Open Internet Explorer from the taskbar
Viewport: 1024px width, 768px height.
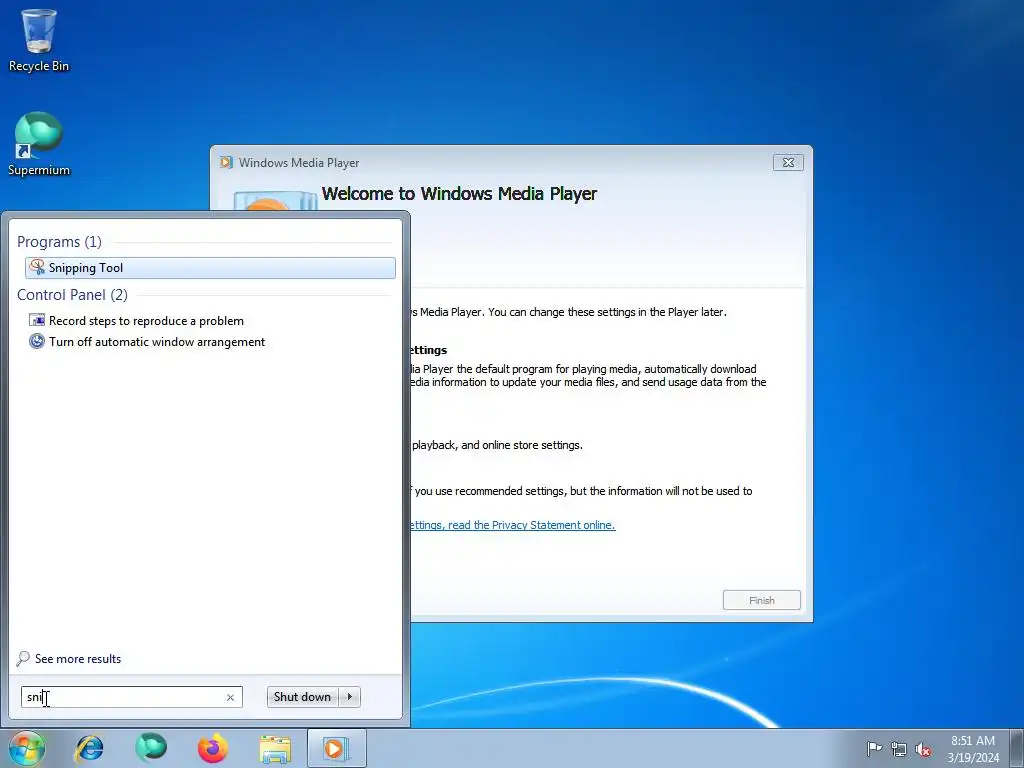click(89, 748)
